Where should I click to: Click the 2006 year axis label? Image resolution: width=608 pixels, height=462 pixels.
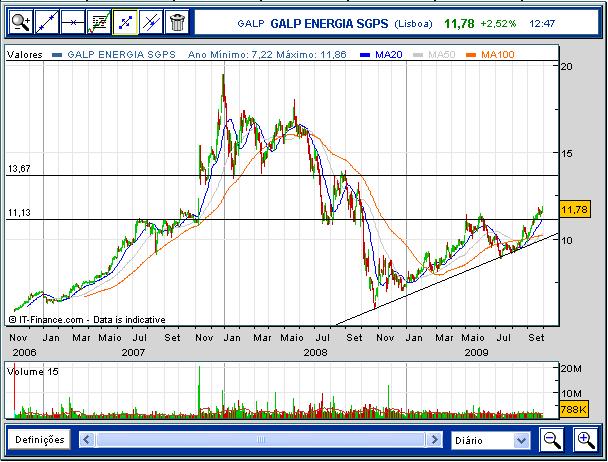click(24, 353)
